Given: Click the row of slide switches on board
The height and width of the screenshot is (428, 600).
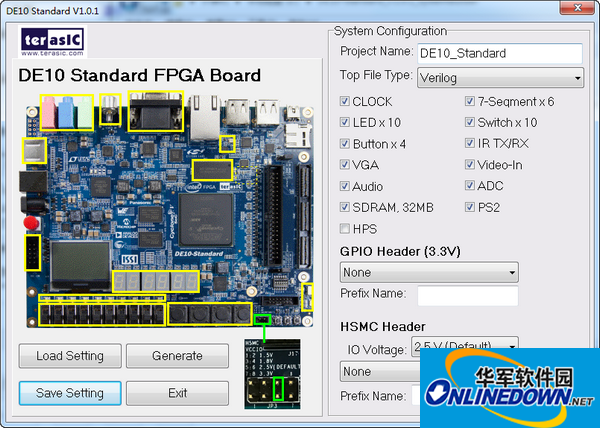Looking at the screenshot, I should [100, 315].
